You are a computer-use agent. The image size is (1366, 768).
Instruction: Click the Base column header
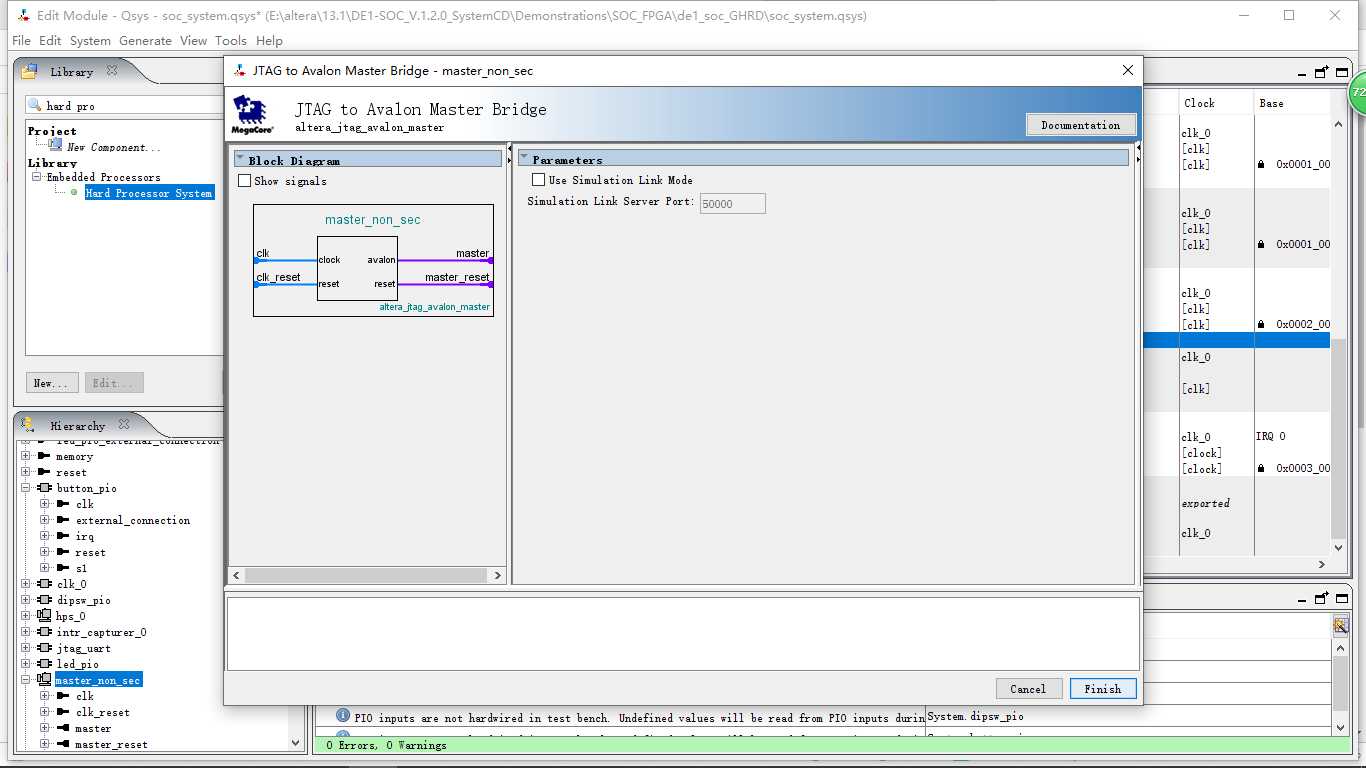click(1271, 103)
